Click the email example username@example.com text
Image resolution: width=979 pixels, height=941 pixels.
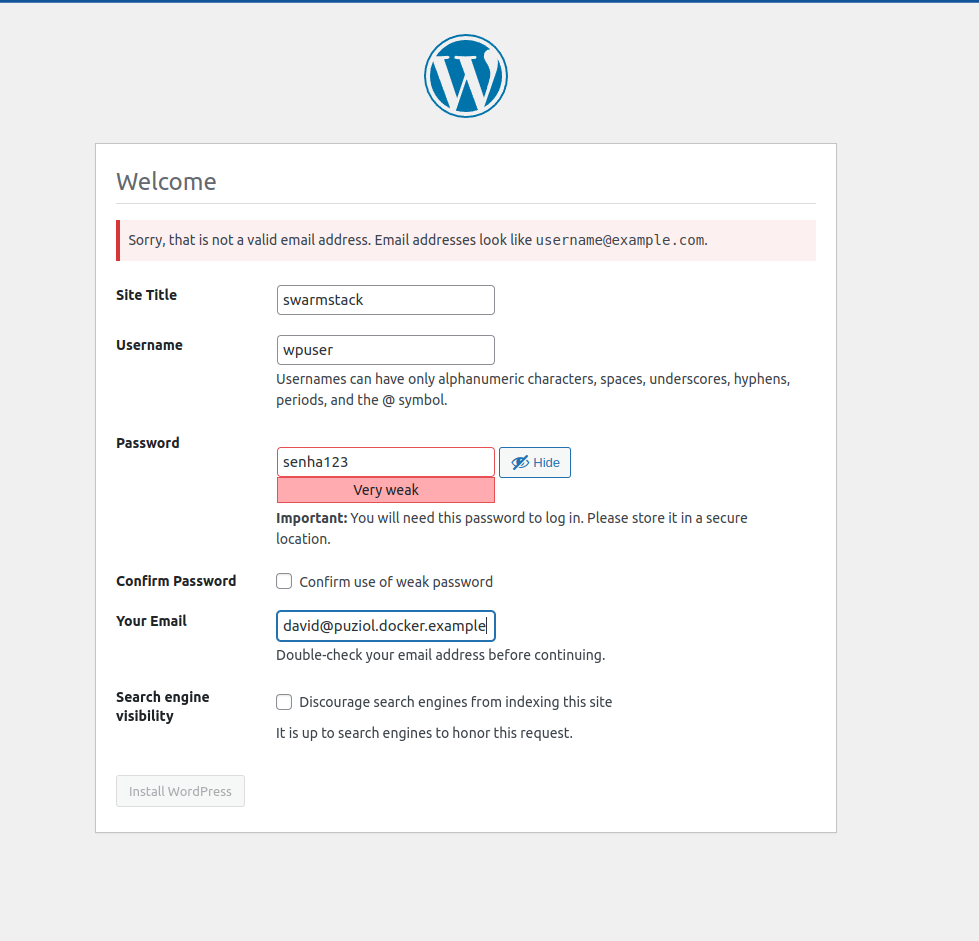coord(619,240)
